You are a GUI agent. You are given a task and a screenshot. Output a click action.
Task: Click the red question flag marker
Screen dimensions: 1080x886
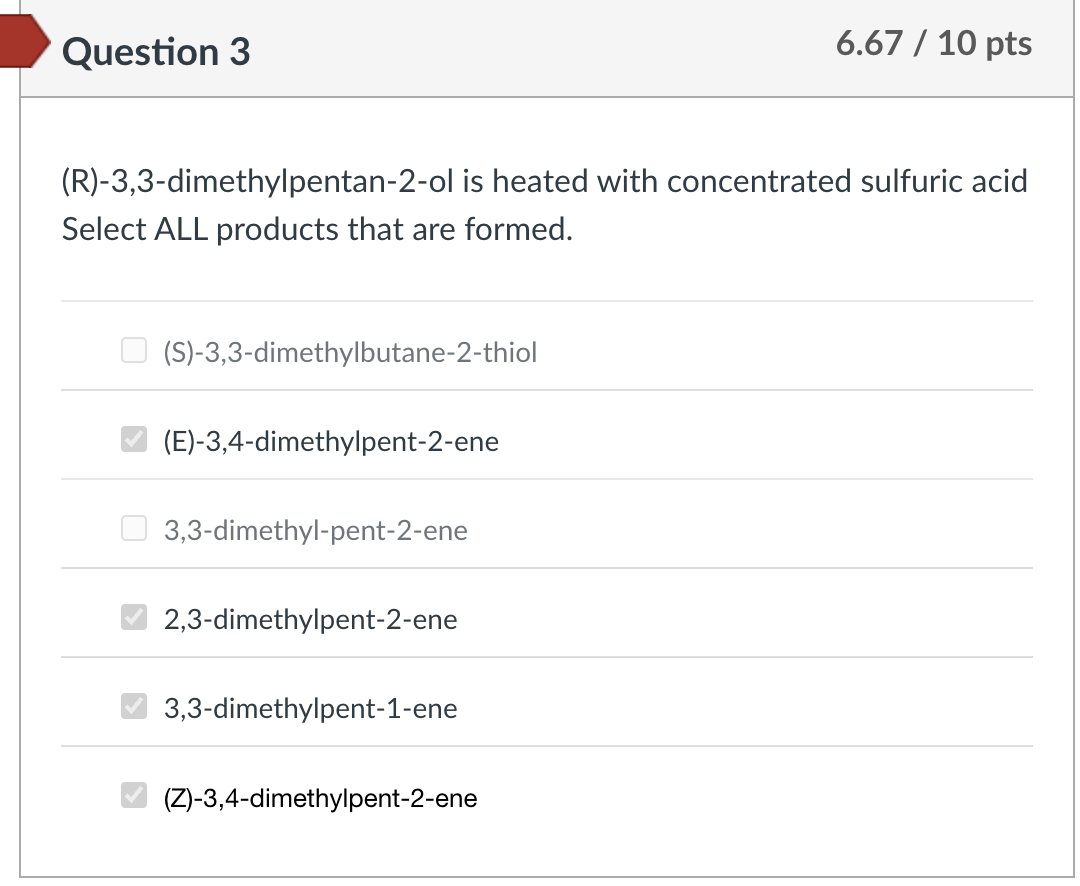(x=22, y=43)
